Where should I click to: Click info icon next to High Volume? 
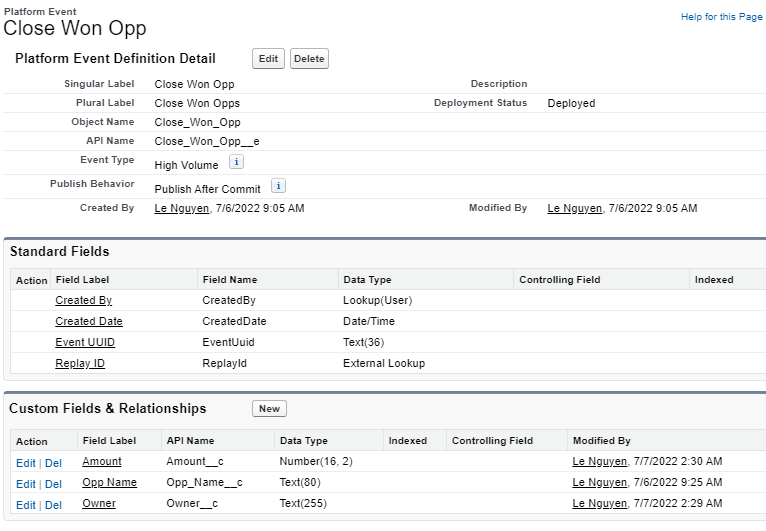pyautogui.click(x=236, y=162)
